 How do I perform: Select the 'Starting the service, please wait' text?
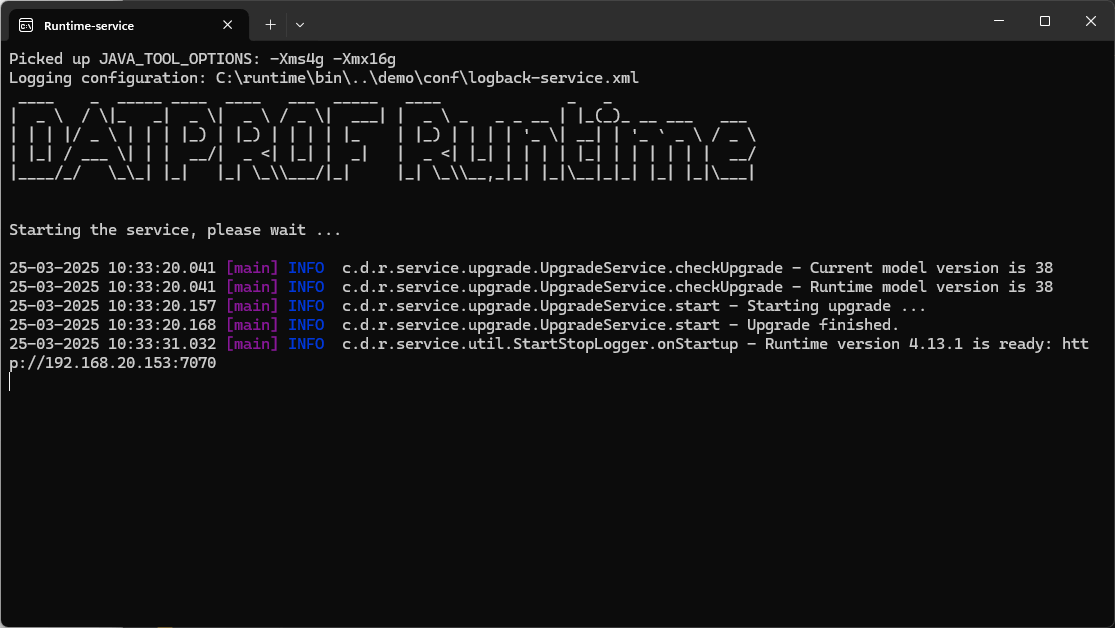170,229
